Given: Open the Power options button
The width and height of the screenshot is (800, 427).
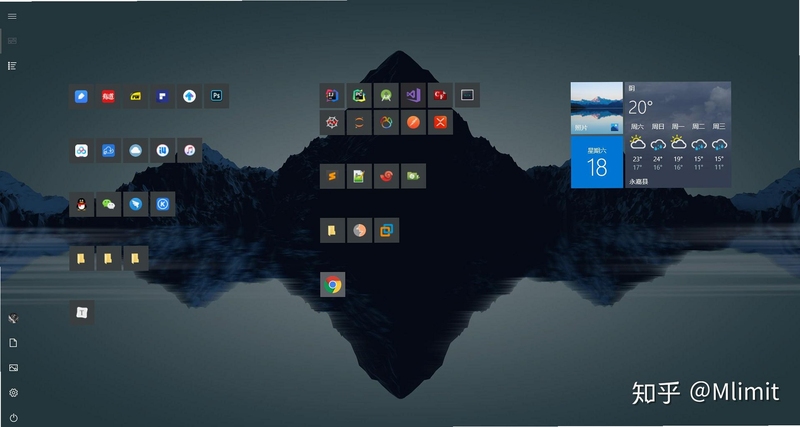Looking at the screenshot, I should coord(13,418).
